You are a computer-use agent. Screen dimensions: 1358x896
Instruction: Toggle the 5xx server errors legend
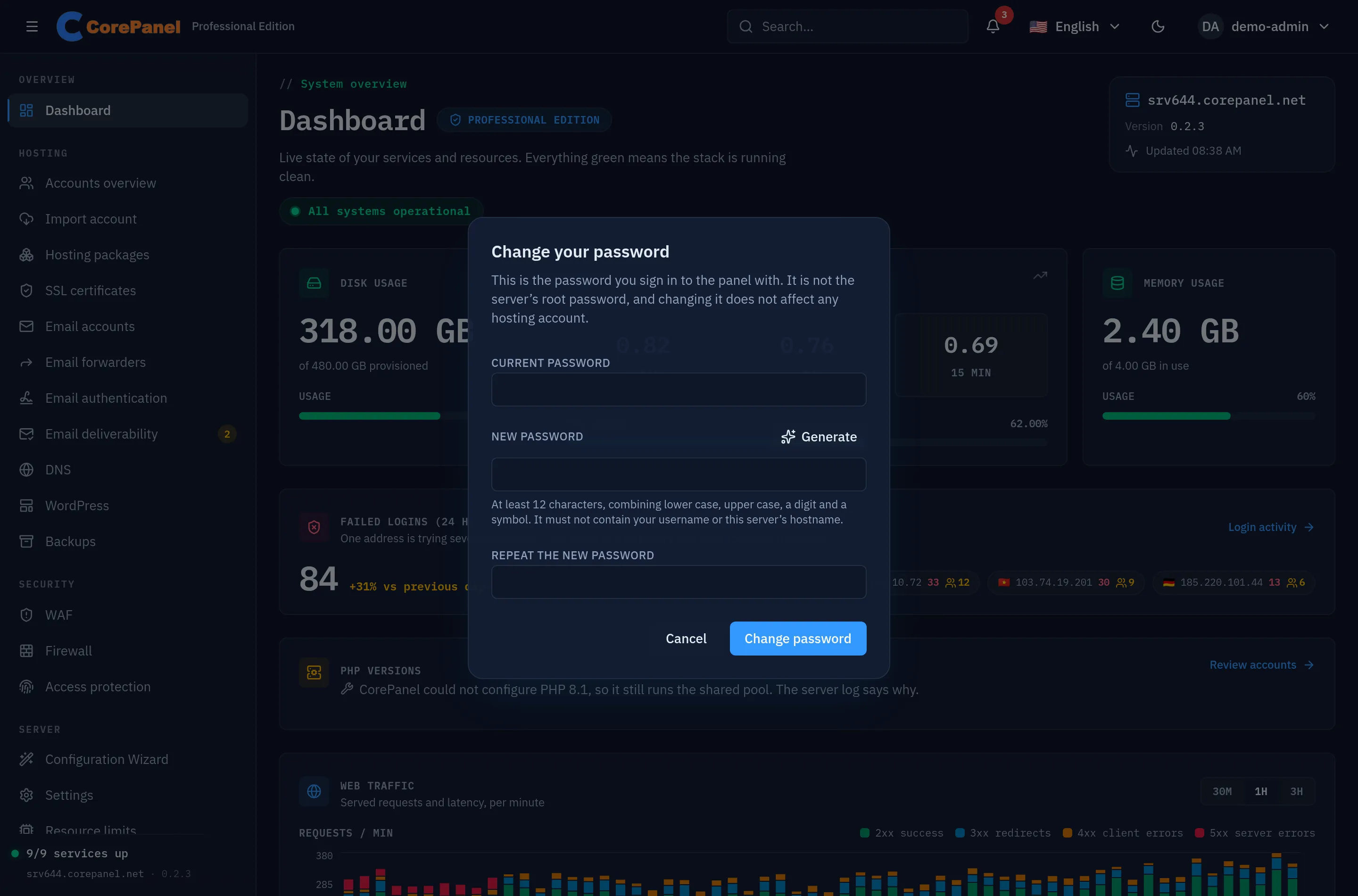tap(1255, 833)
